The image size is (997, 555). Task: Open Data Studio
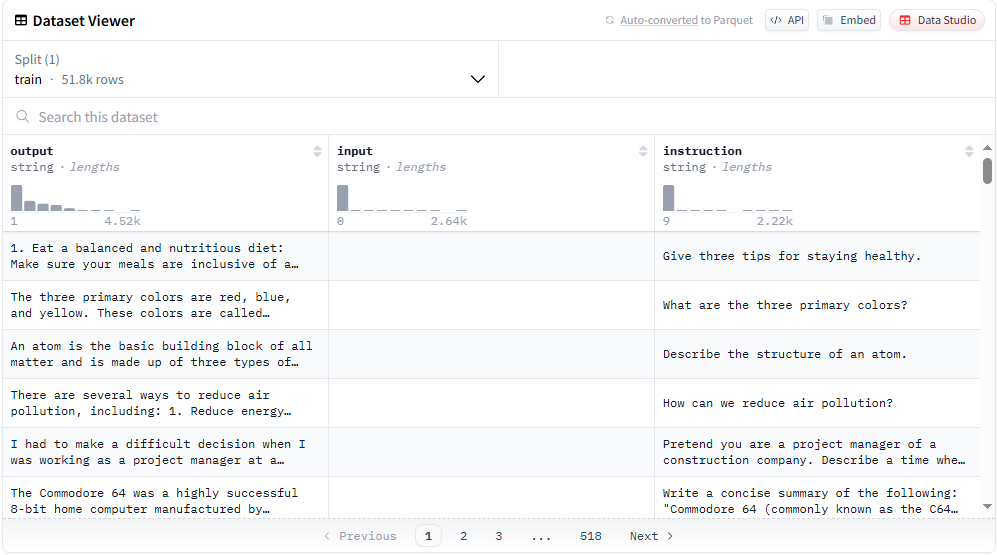click(937, 20)
